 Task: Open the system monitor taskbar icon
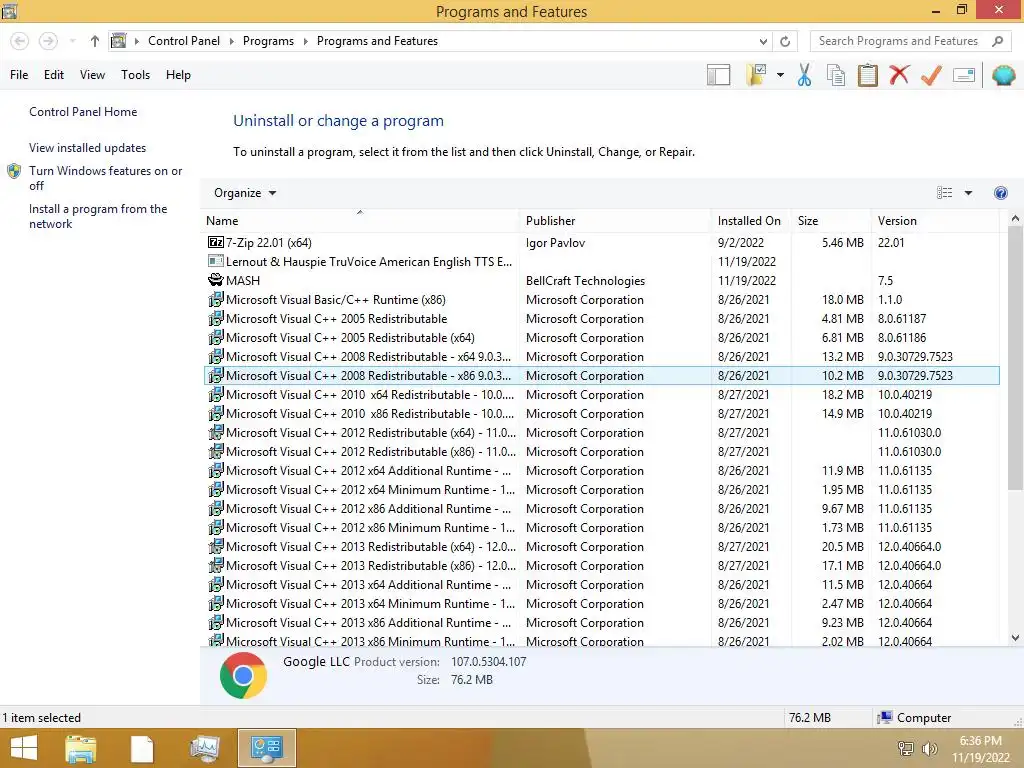point(204,748)
